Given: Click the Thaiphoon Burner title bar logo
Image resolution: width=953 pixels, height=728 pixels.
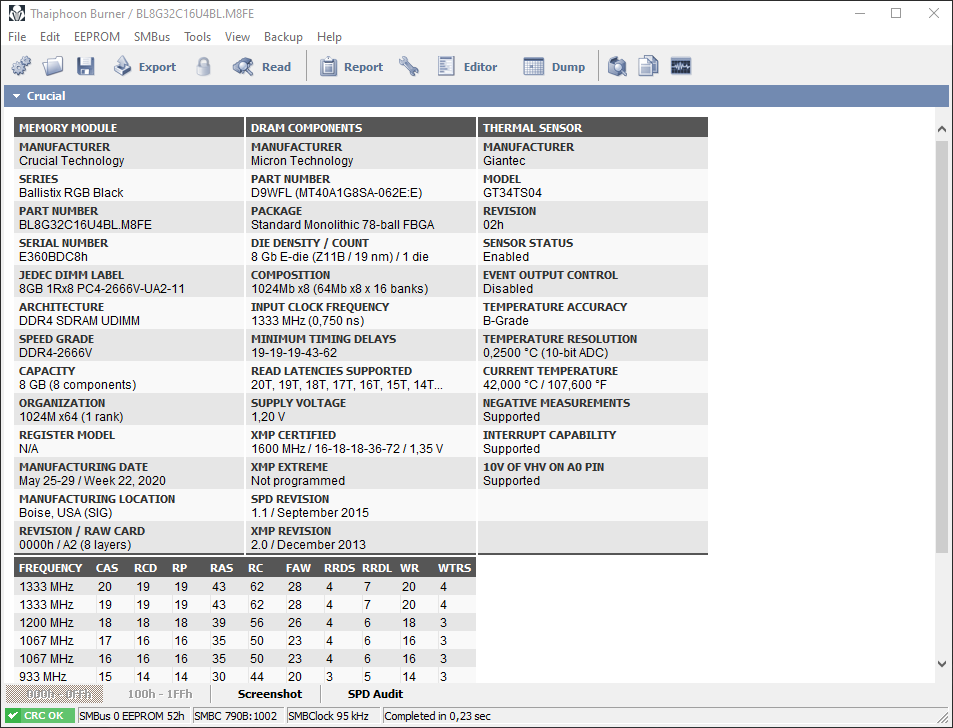Looking at the screenshot, I should pyautogui.click(x=16, y=13).
